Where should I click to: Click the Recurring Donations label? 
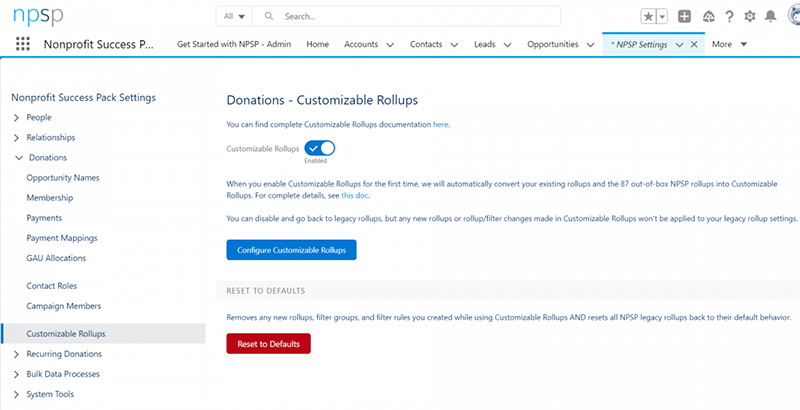(x=64, y=354)
